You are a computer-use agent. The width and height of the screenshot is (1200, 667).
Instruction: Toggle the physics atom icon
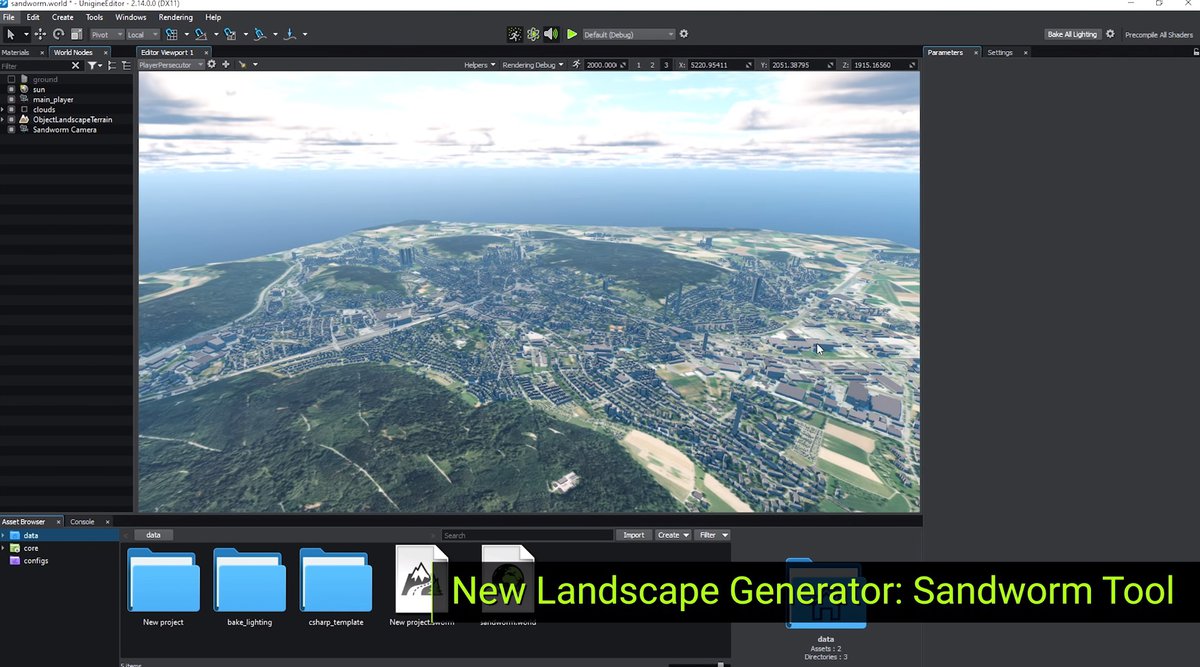coord(533,34)
